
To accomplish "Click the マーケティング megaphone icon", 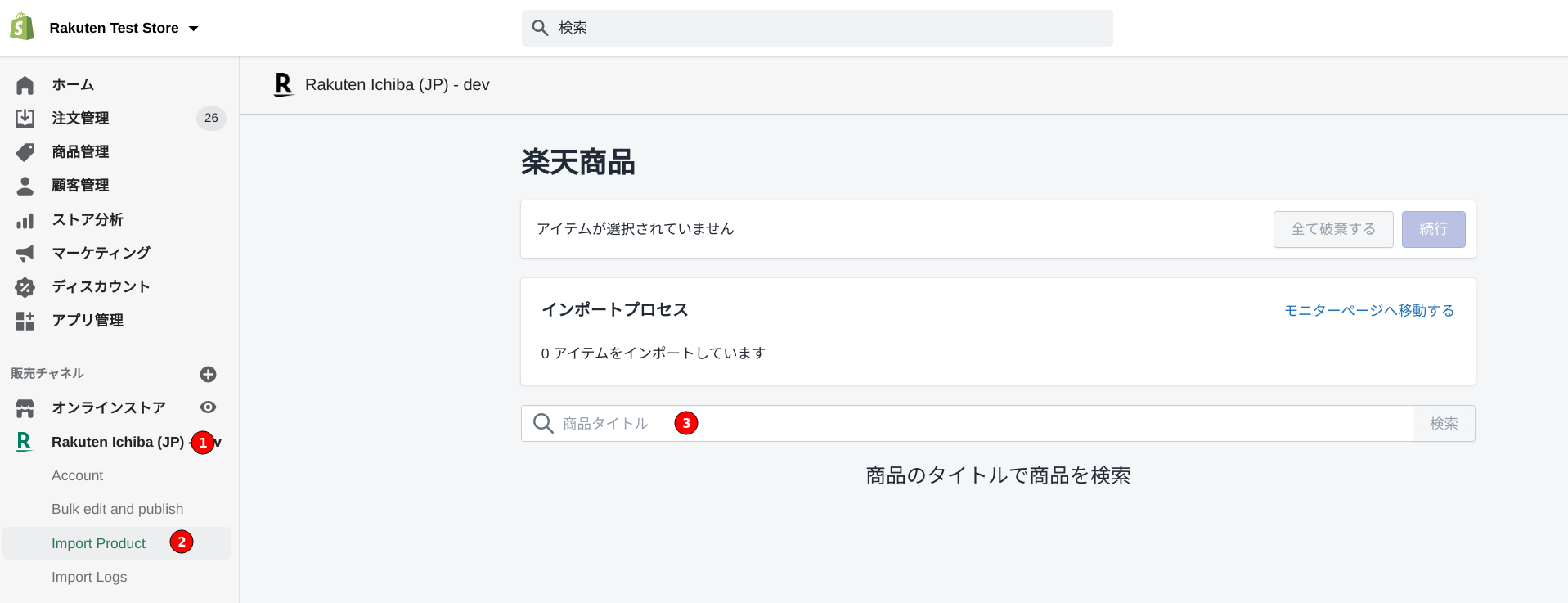I will (x=25, y=254).
